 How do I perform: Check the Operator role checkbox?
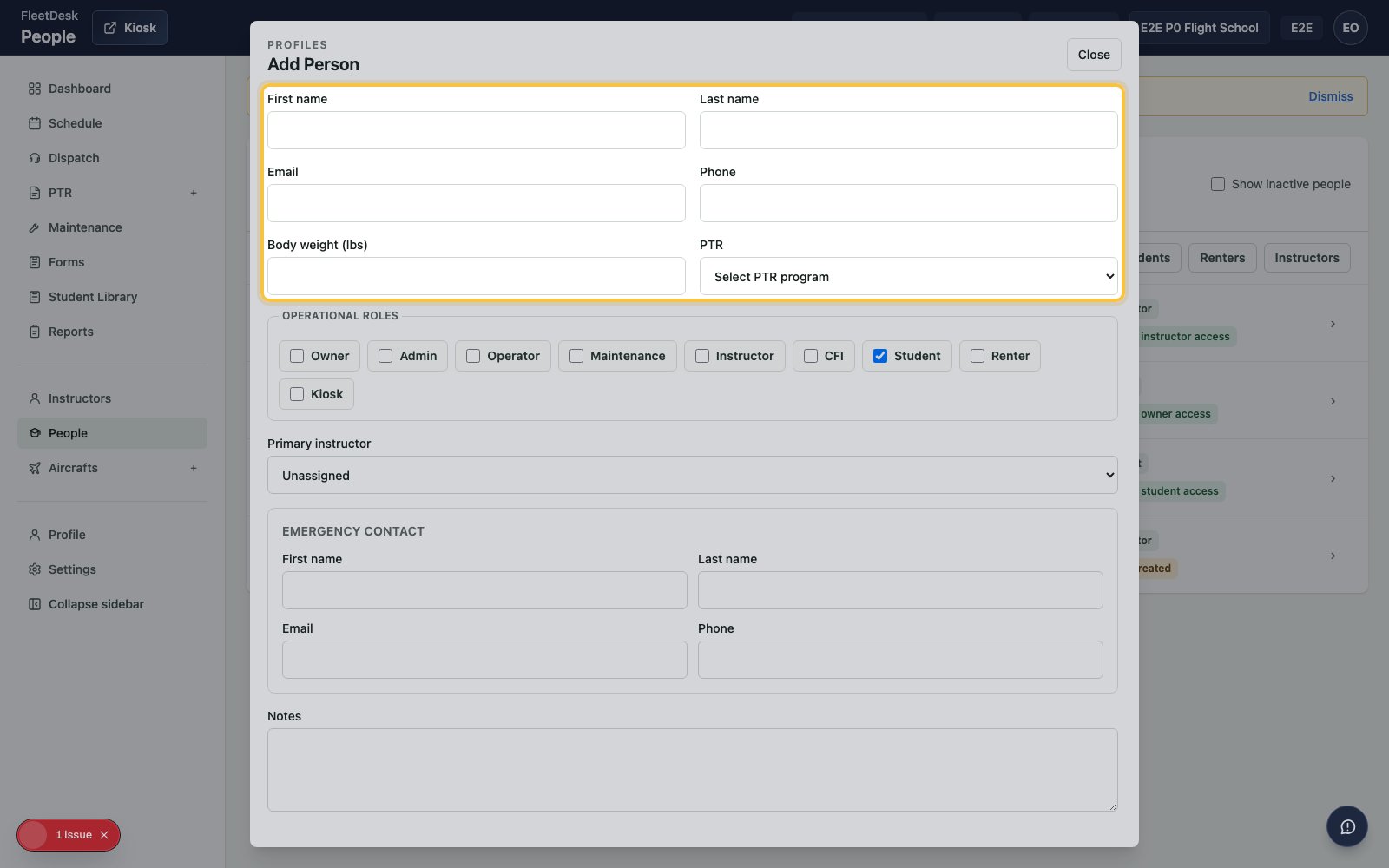473,356
